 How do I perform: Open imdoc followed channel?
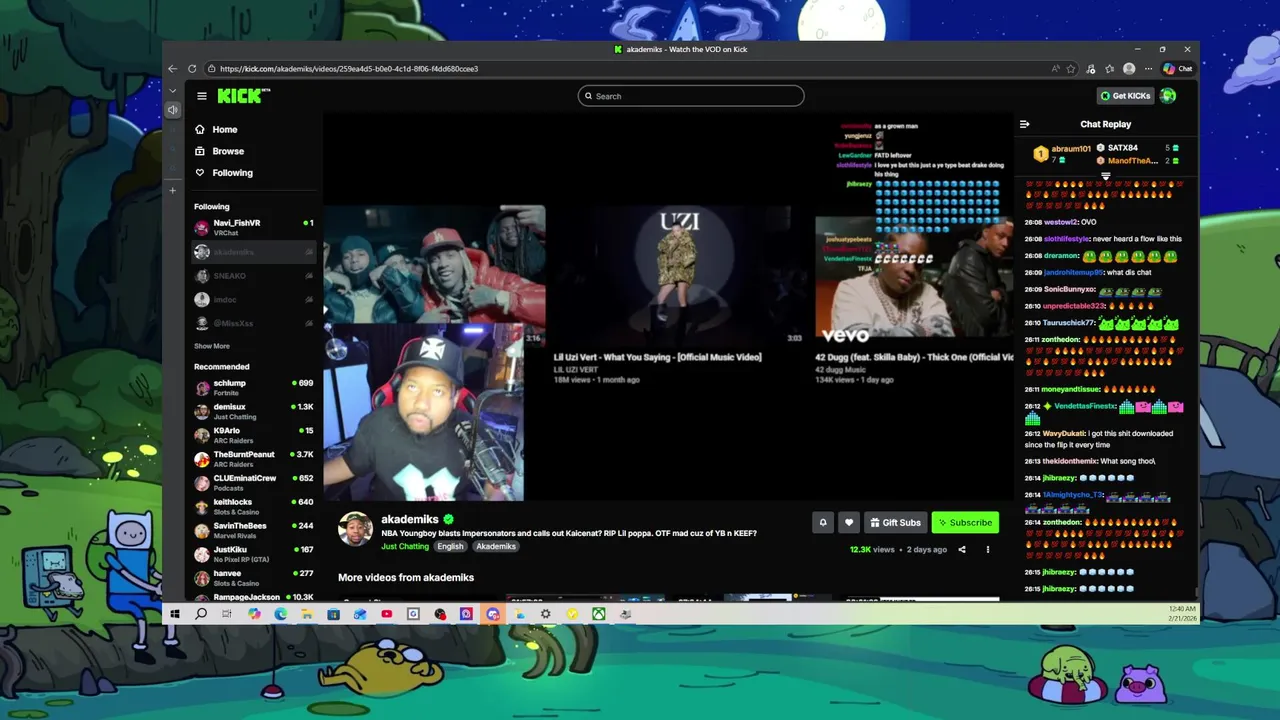pyautogui.click(x=255, y=299)
